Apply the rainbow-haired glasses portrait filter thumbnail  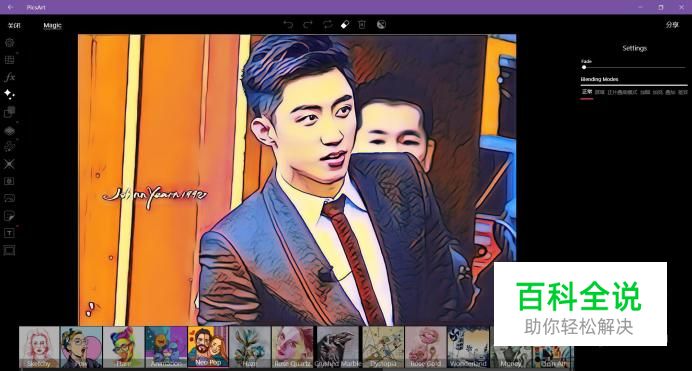[x=124, y=347]
